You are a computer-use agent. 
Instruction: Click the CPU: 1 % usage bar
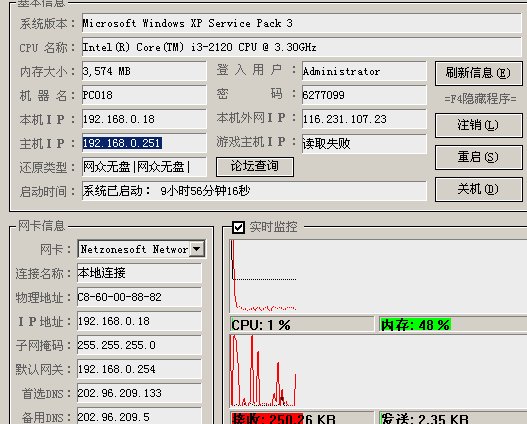coord(302,325)
